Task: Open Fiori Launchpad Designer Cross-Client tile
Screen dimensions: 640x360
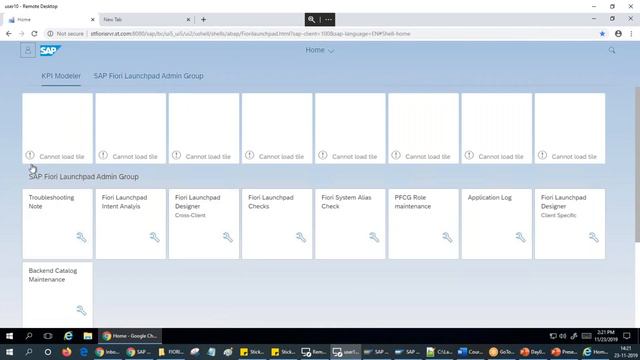Action: tap(204, 224)
